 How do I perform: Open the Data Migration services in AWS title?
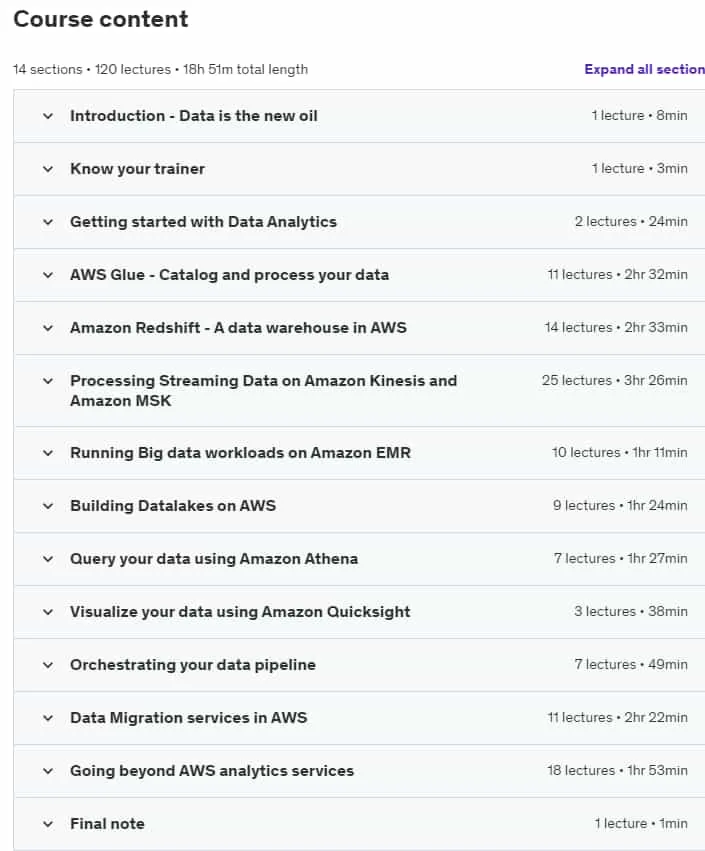(x=188, y=717)
